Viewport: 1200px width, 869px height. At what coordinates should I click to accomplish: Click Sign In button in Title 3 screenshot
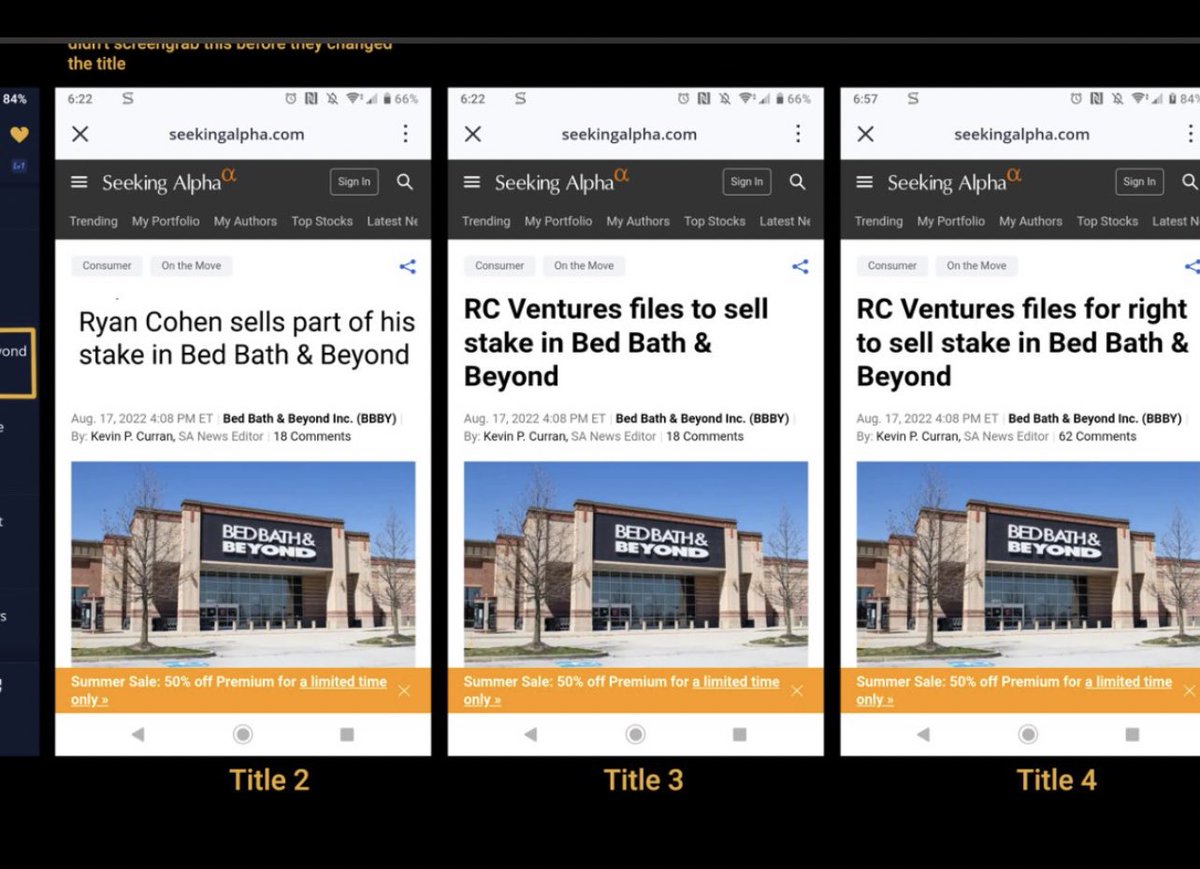tap(747, 182)
